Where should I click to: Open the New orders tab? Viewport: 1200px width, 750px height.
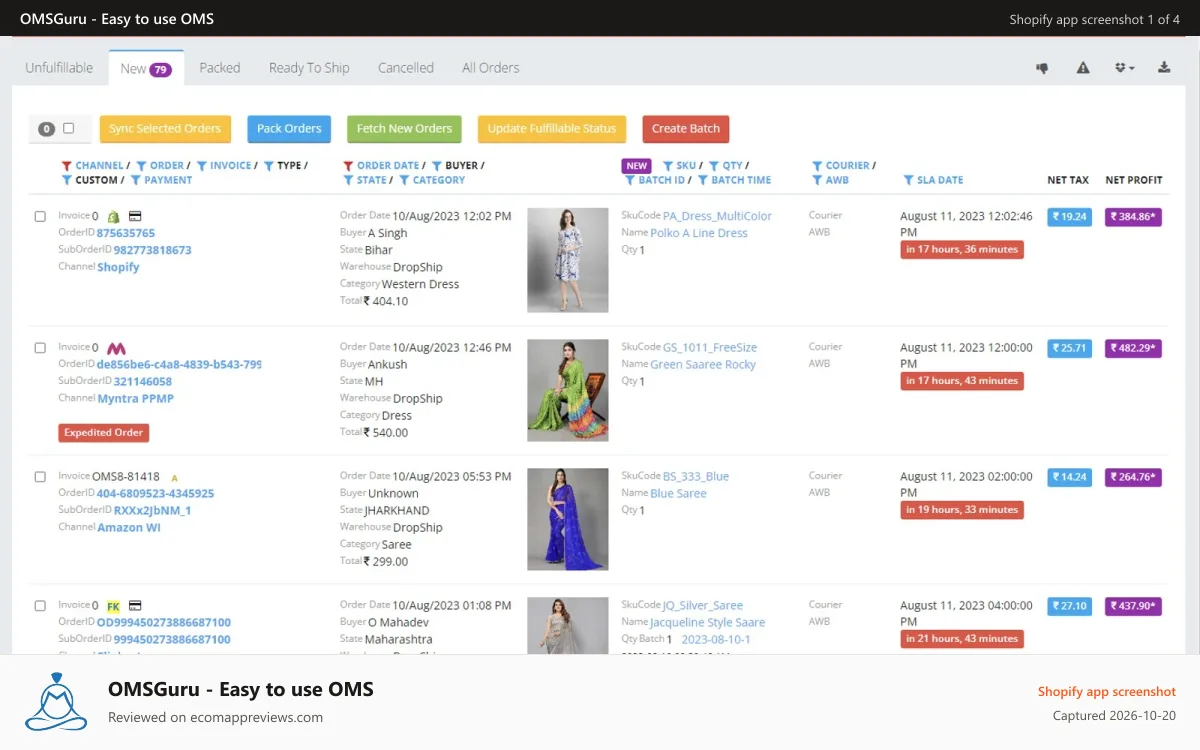coord(146,68)
